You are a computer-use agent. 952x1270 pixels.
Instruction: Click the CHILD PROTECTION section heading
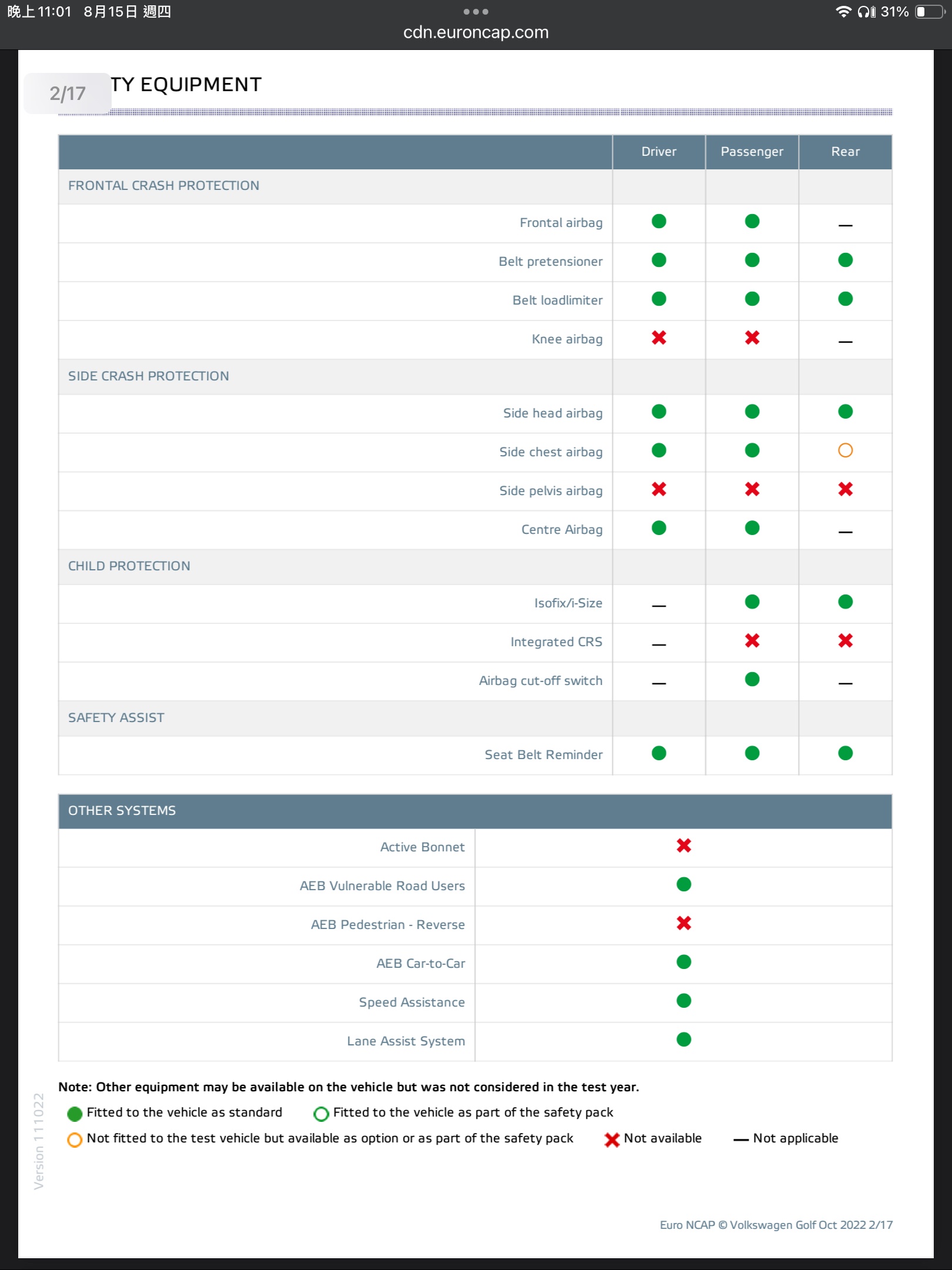[129, 566]
